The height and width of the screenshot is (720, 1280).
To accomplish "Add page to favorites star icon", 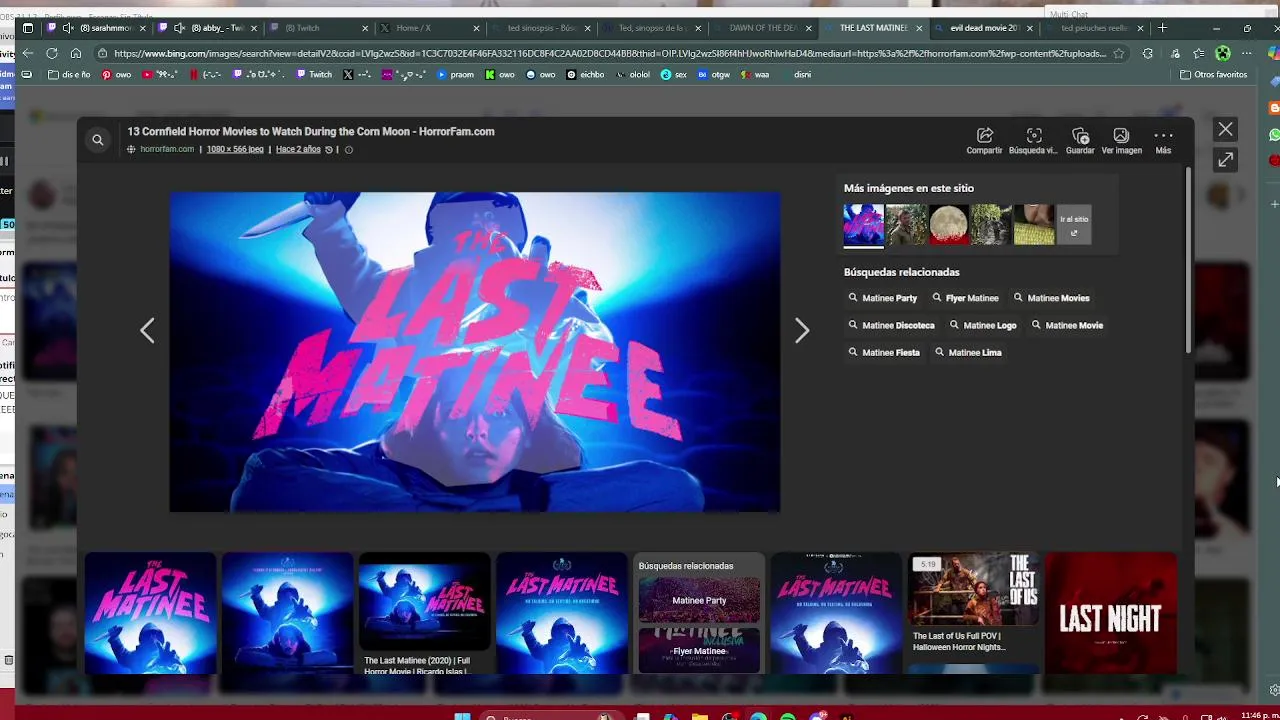I will pyautogui.click(x=1119, y=53).
